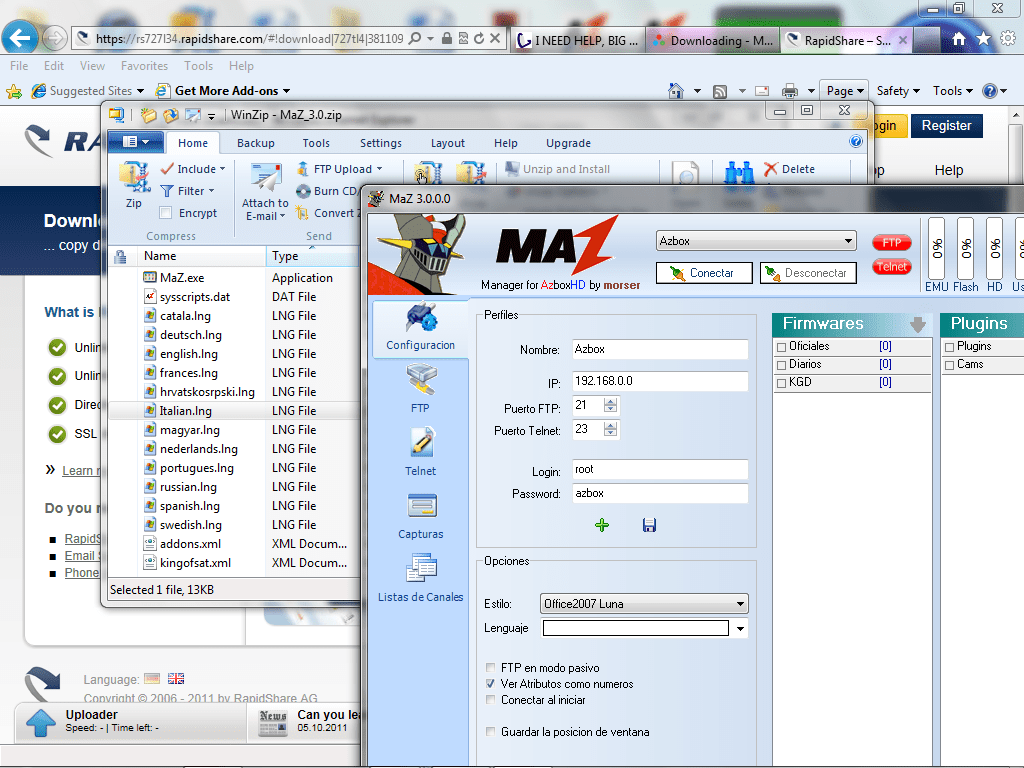Click the browser back arrow button

19,38
